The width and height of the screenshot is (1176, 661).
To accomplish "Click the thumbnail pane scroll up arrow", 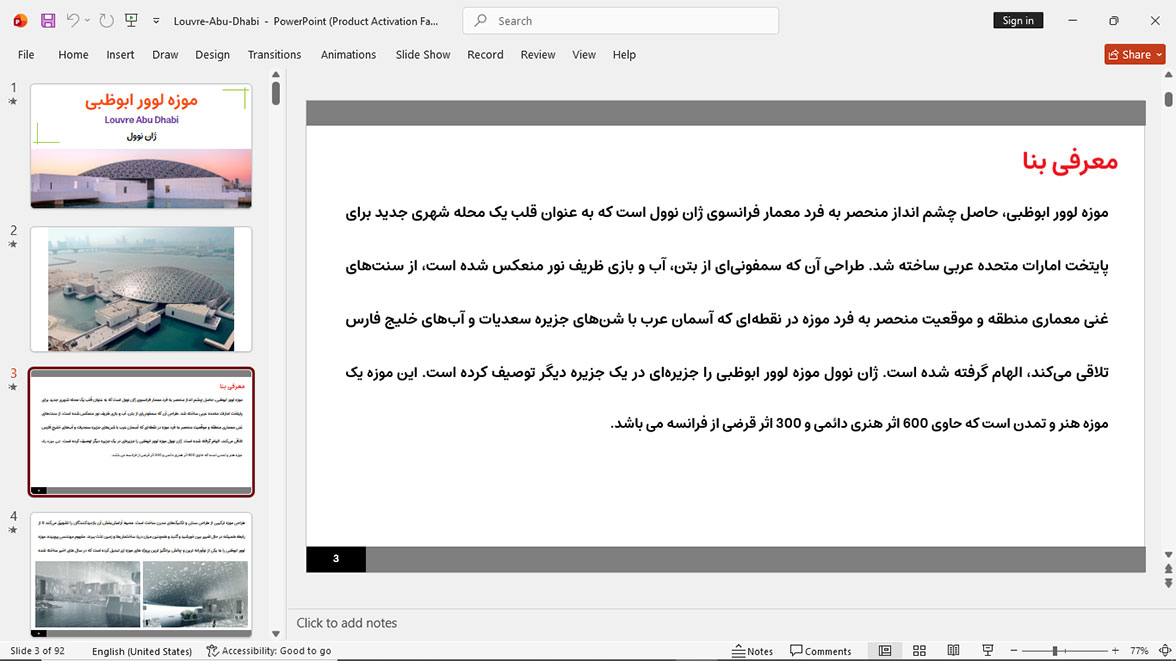I will [276, 74].
